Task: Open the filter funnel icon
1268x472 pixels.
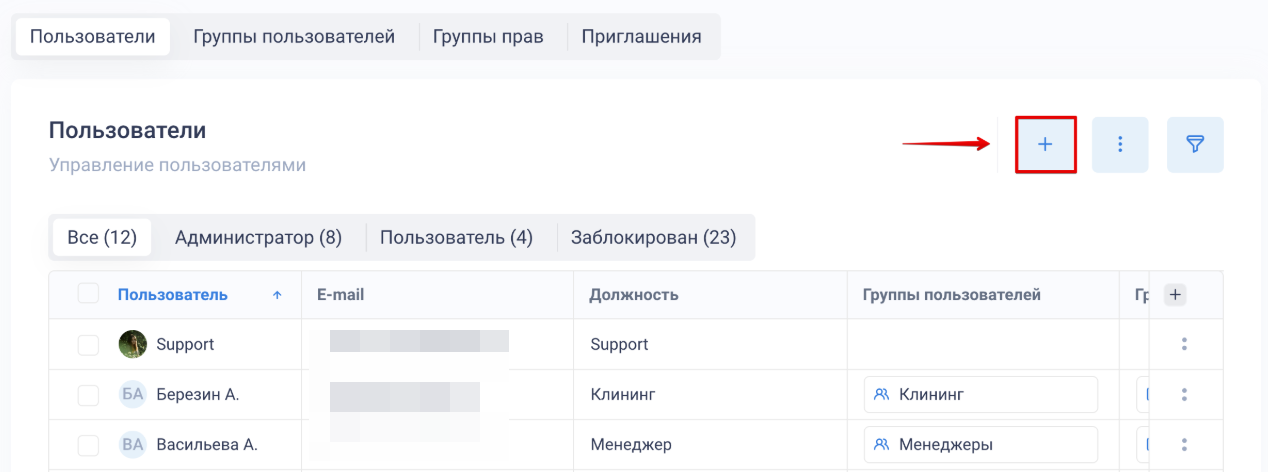Action: (1195, 145)
